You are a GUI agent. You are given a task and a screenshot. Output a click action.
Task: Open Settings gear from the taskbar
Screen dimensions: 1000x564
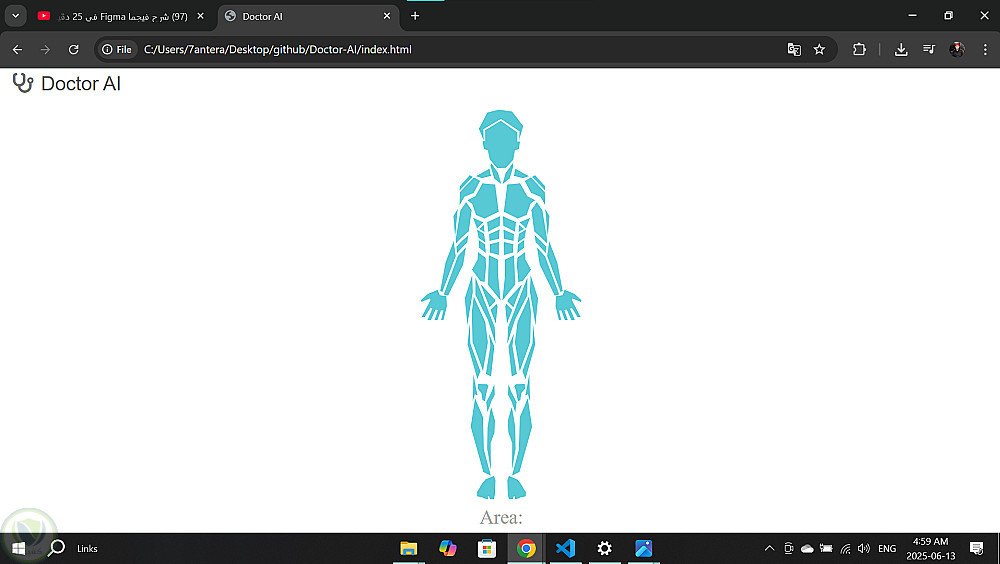[x=605, y=549]
